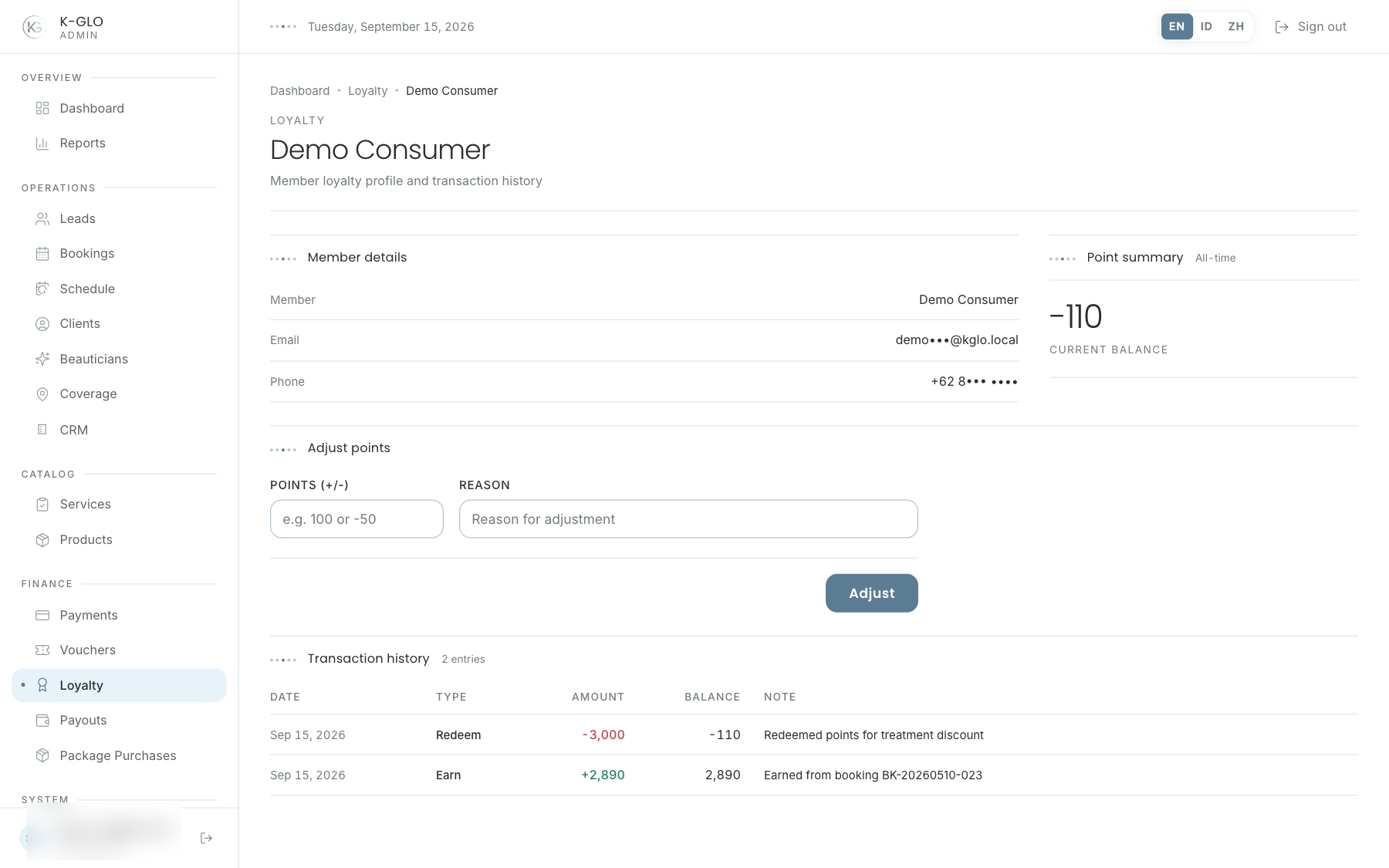This screenshot has height=868, width=1389.
Task: Open the Leads menu item
Action: click(x=120, y=219)
